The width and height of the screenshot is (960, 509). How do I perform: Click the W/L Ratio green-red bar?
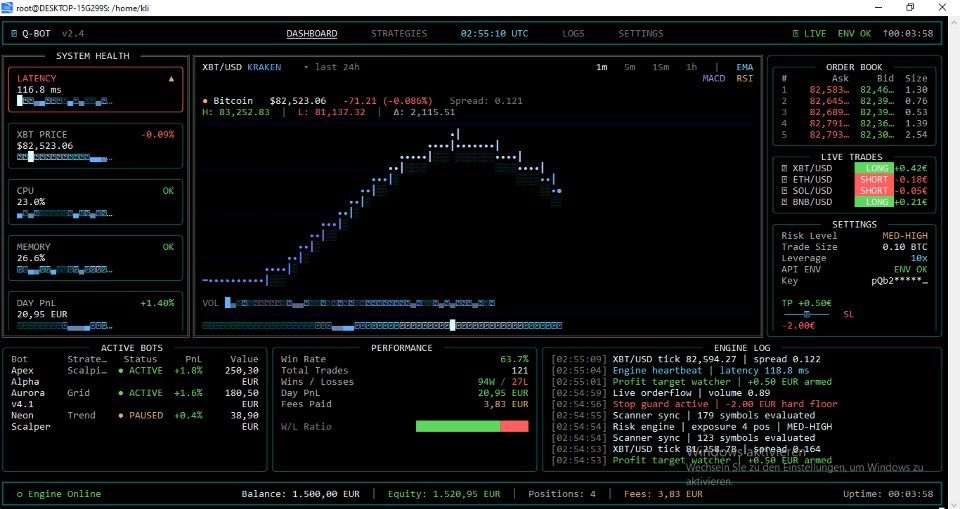pyautogui.click(x=472, y=426)
